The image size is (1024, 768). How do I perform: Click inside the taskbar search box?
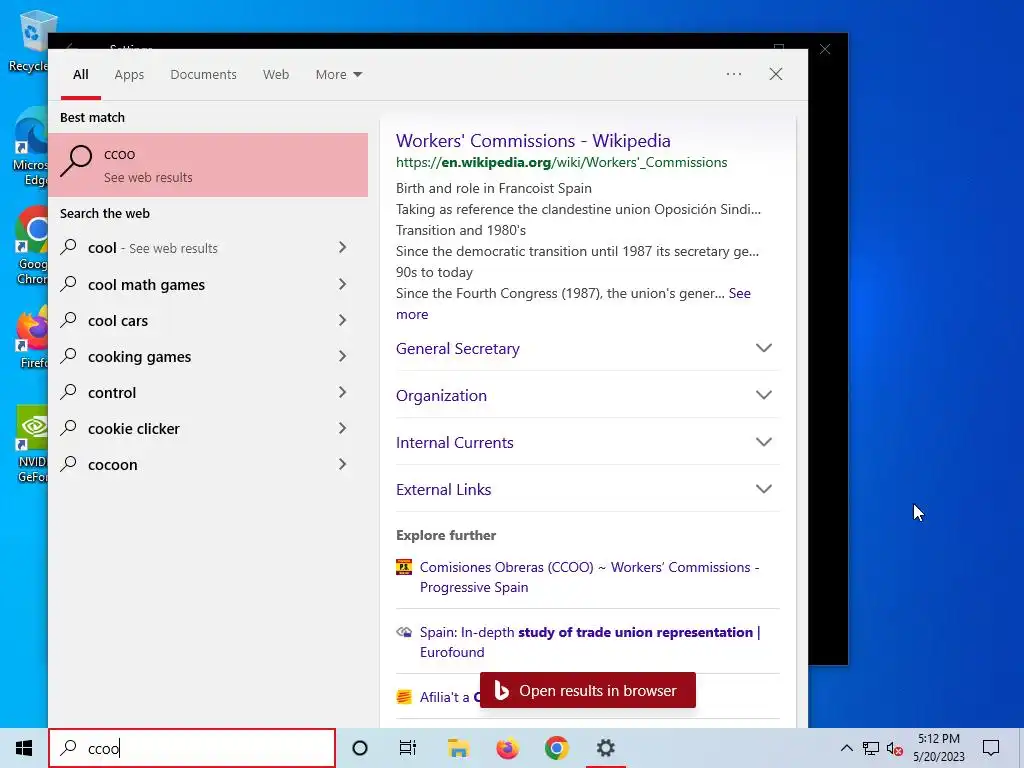click(x=192, y=748)
